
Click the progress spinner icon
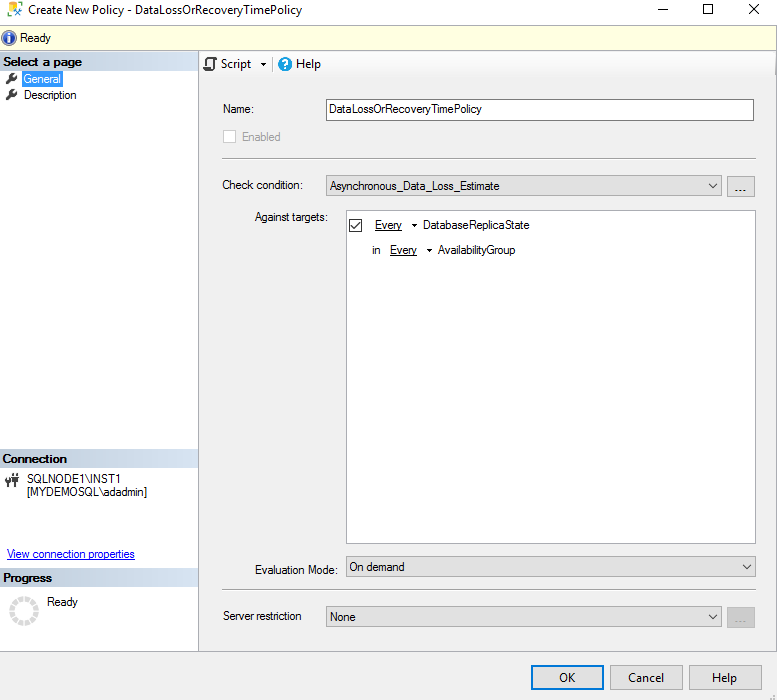(24, 611)
